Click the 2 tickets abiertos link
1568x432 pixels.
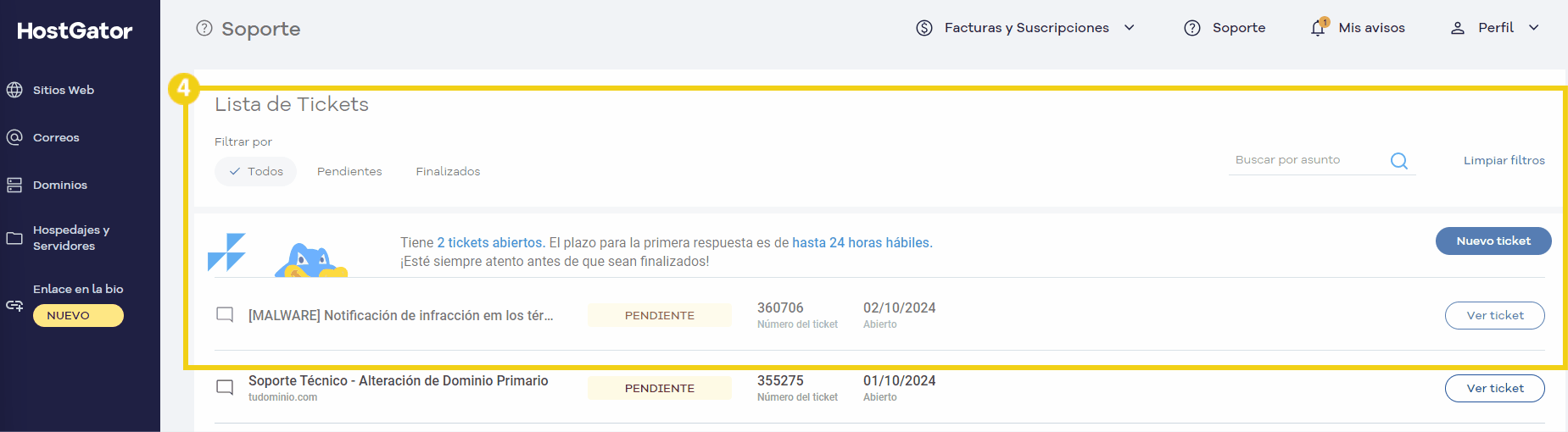point(491,242)
